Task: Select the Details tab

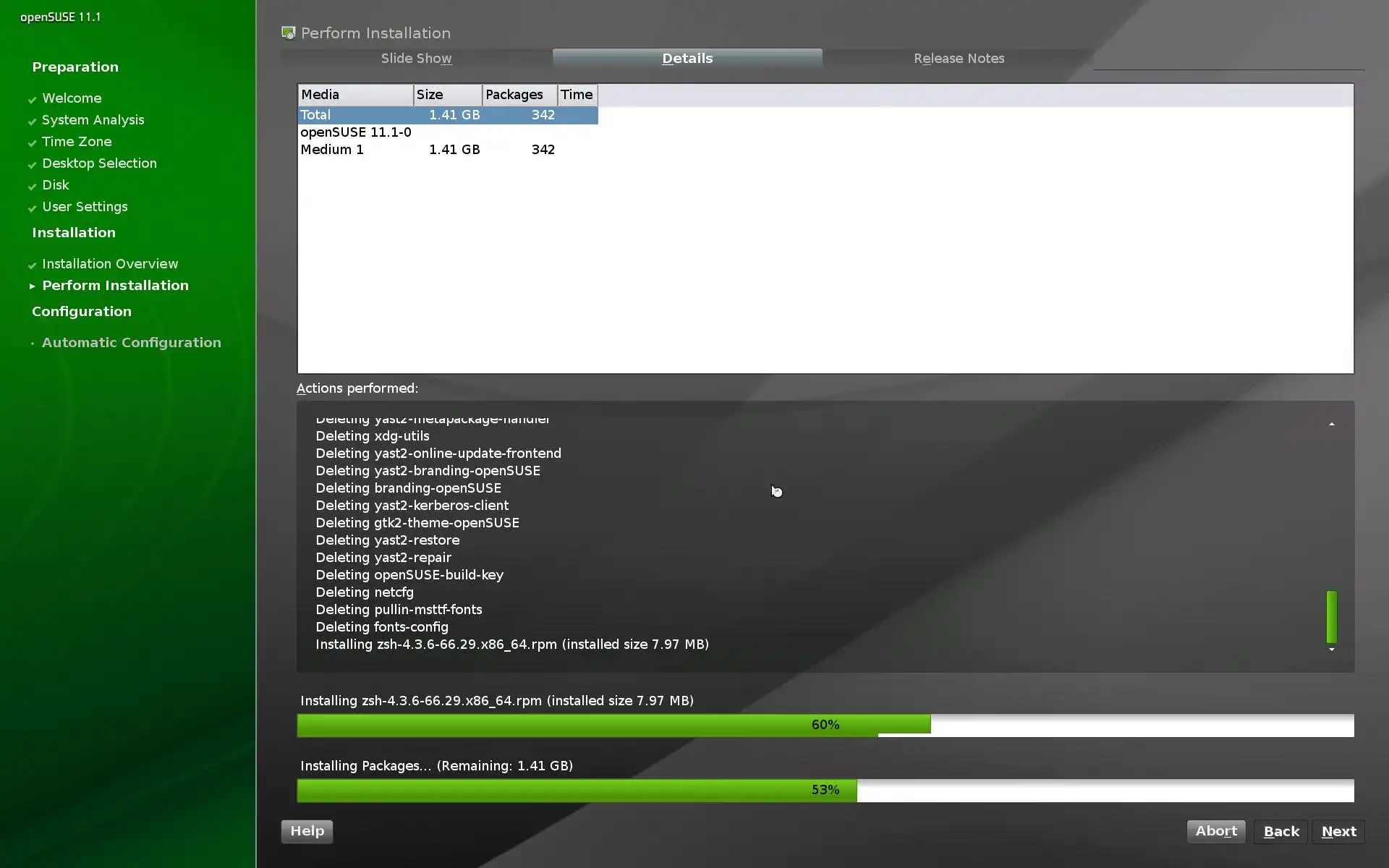Action: point(687,59)
